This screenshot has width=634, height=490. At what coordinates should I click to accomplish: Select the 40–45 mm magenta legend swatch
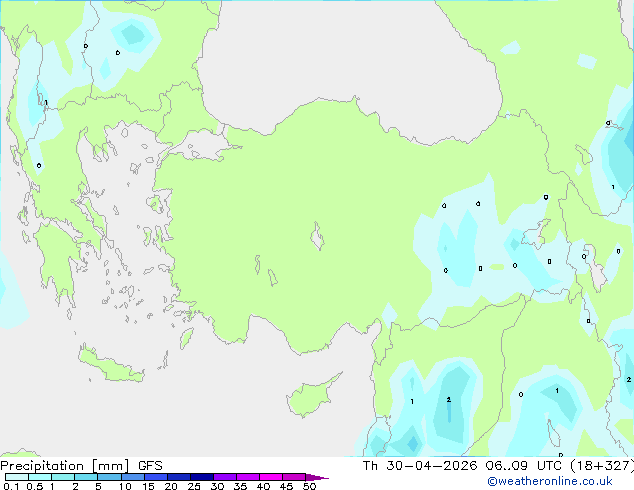click(271, 477)
